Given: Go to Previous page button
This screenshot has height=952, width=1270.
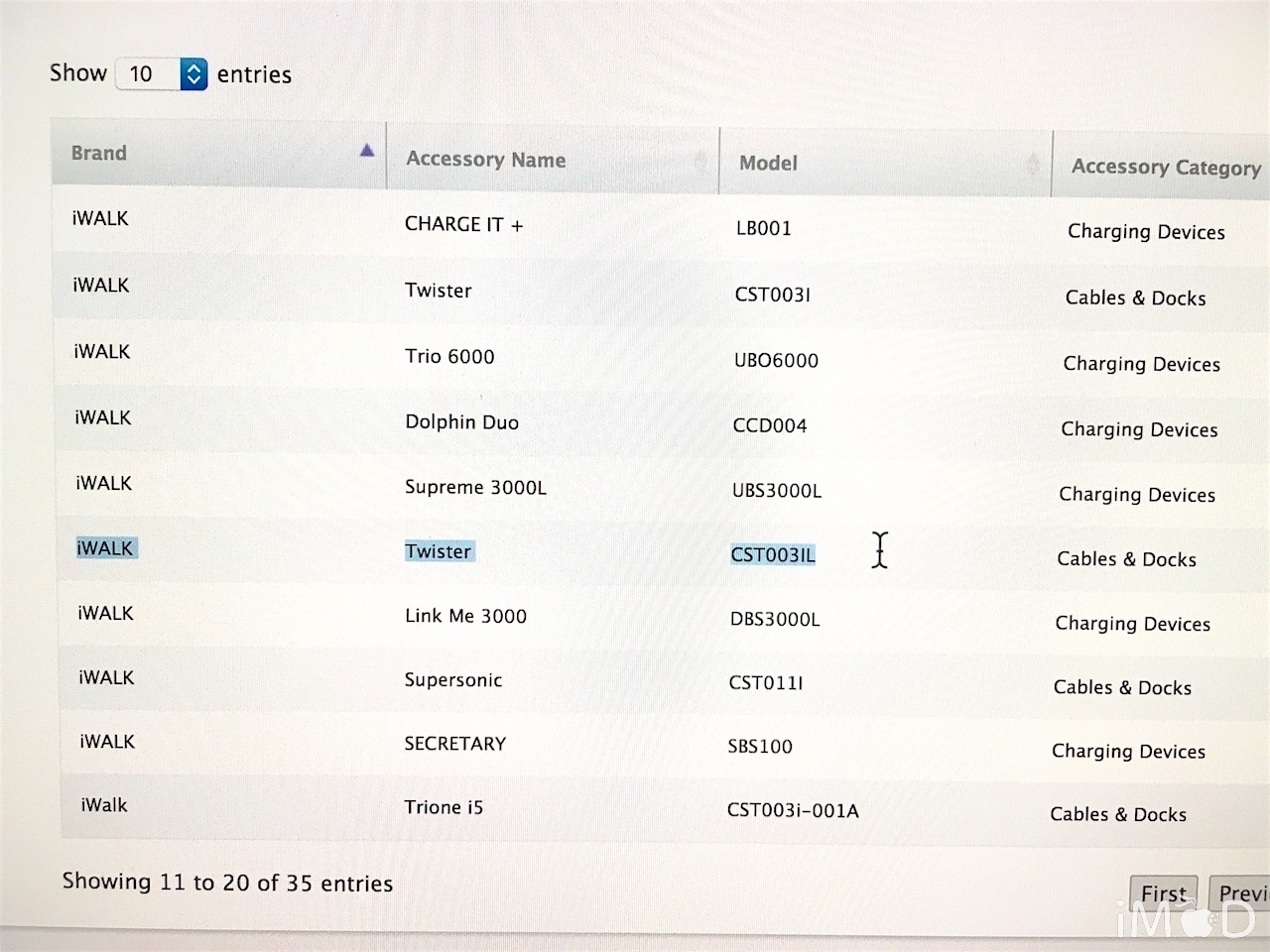Looking at the screenshot, I should [1239, 894].
